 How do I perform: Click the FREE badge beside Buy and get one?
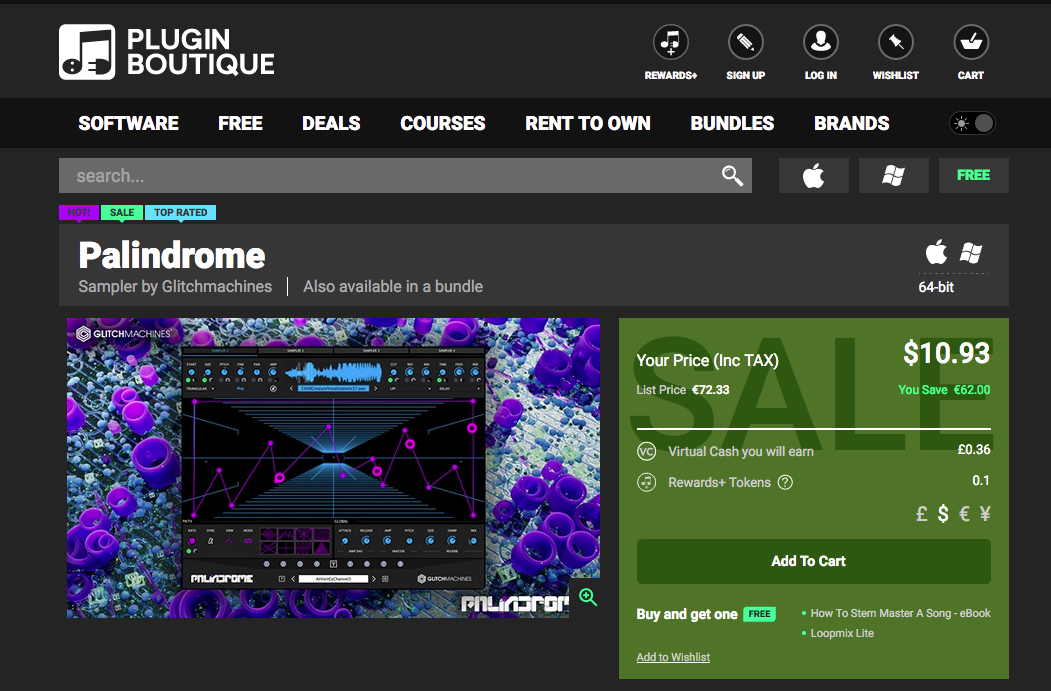tap(759, 614)
